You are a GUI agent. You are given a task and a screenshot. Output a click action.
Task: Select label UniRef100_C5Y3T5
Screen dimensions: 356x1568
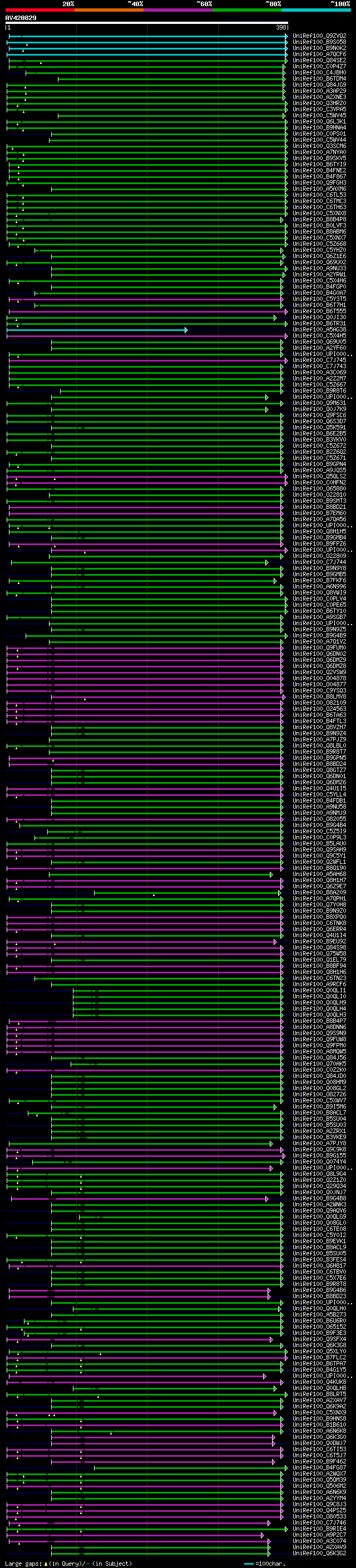(319, 299)
